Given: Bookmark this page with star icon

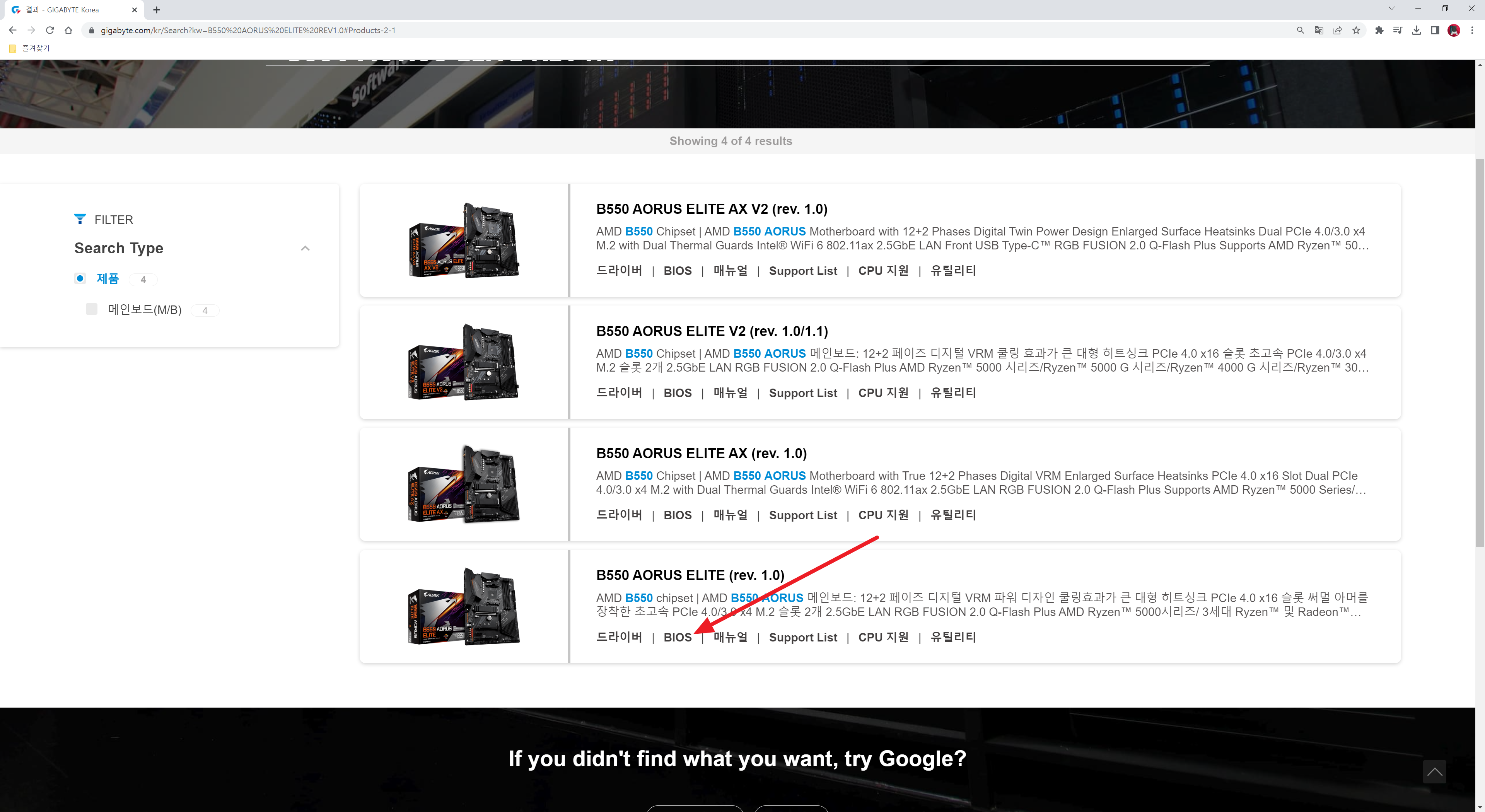Looking at the screenshot, I should click(x=1356, y=31).
